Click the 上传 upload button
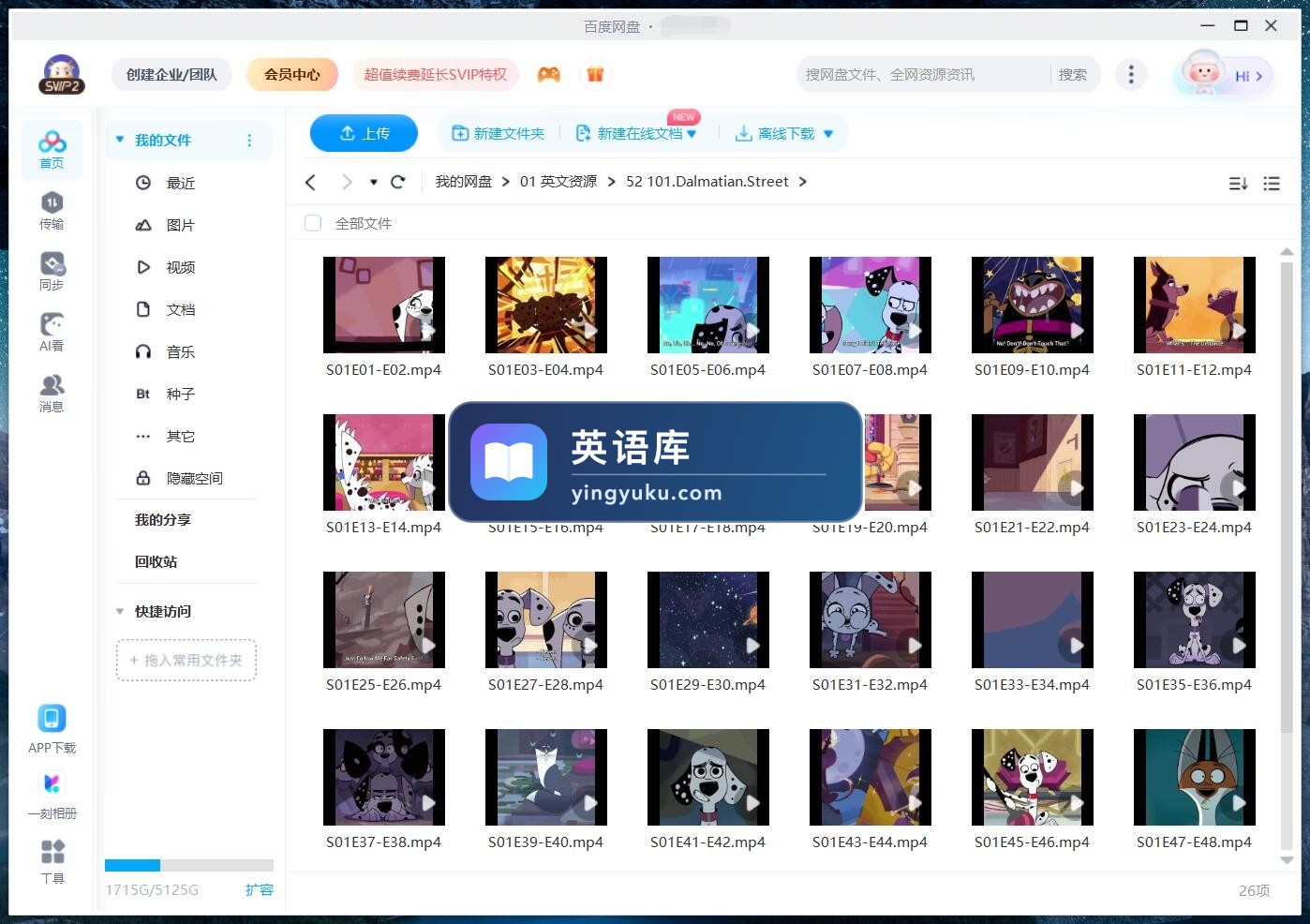1310x924 pixels. coord(365,133)
